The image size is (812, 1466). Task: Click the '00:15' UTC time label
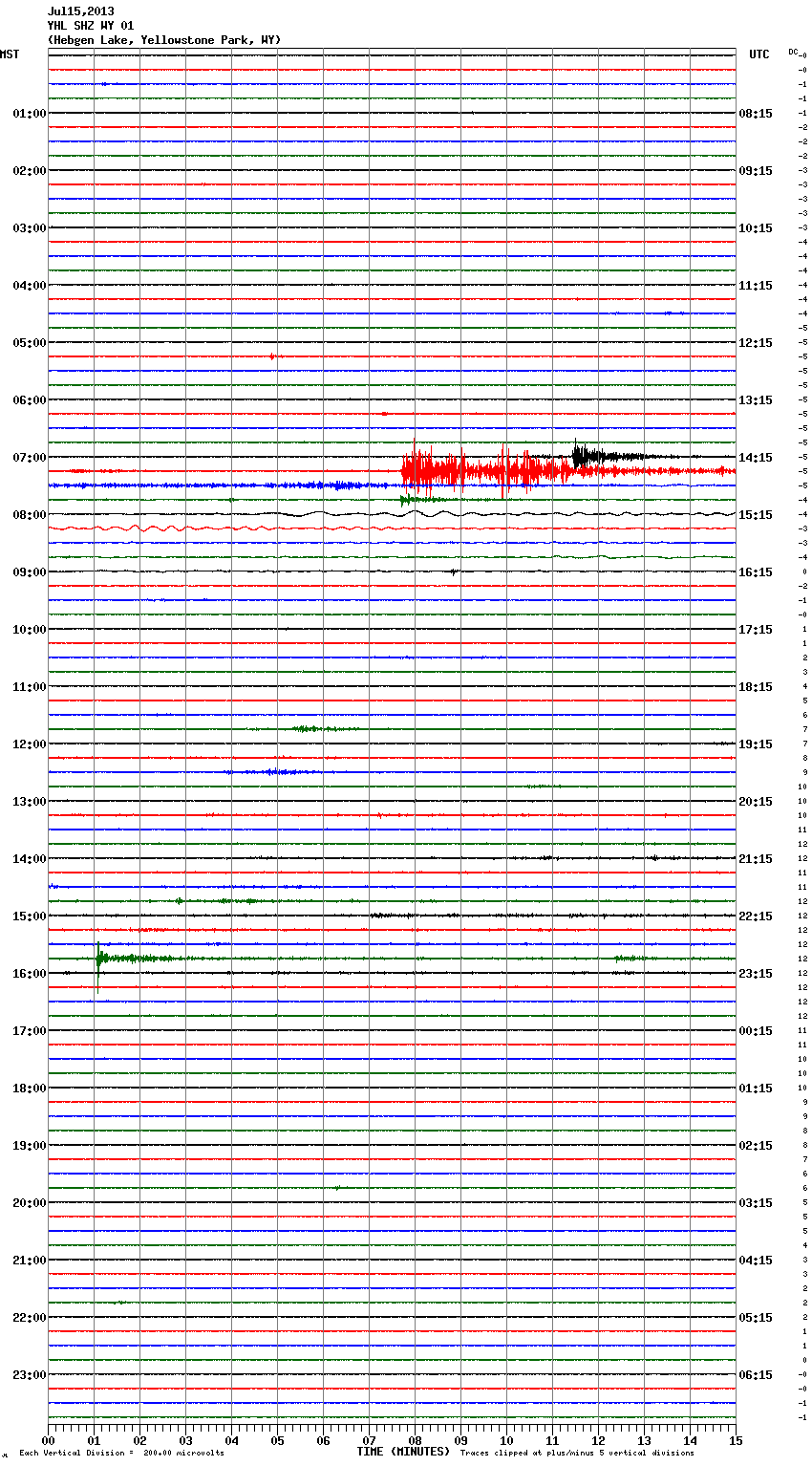(x=756, y=1031)
